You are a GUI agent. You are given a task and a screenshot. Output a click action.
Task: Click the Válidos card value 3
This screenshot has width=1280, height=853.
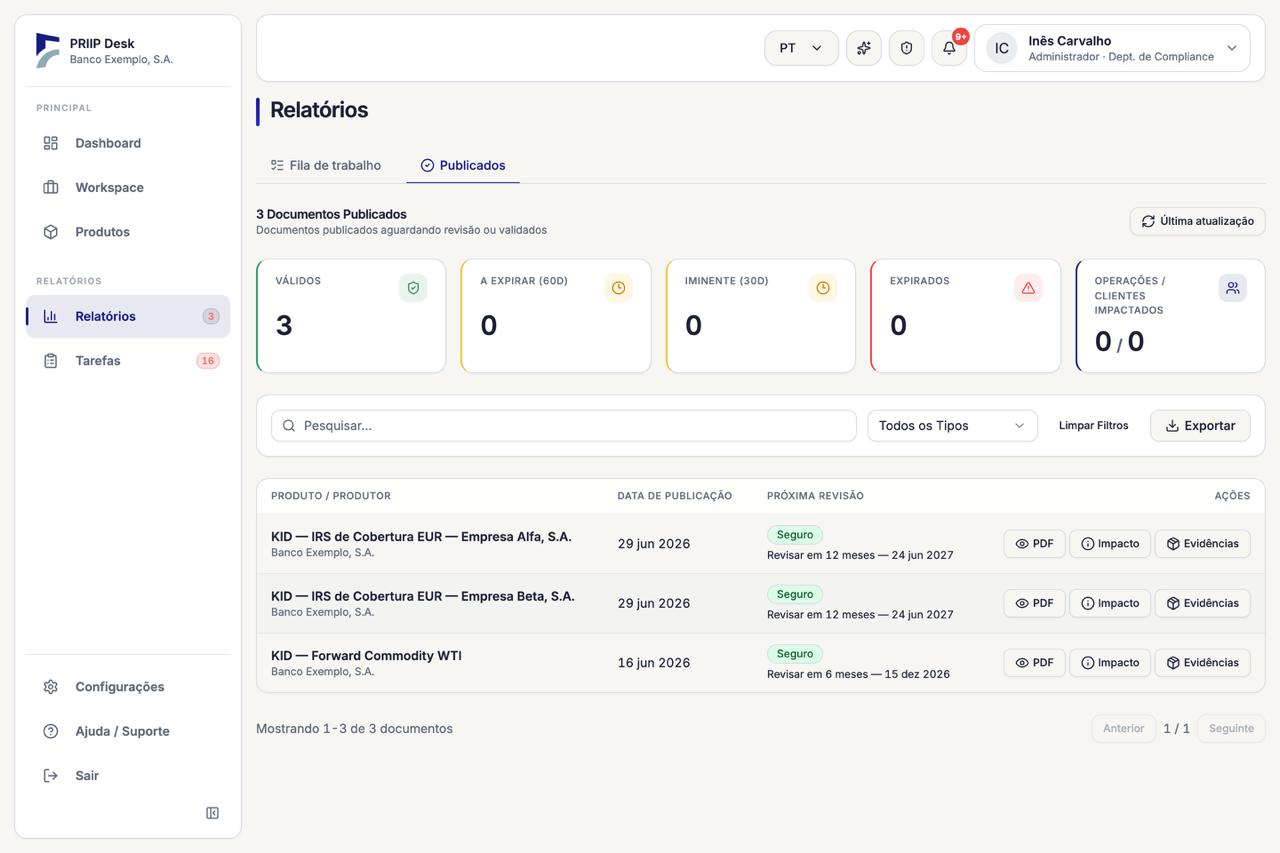click(x=284, y=325)
